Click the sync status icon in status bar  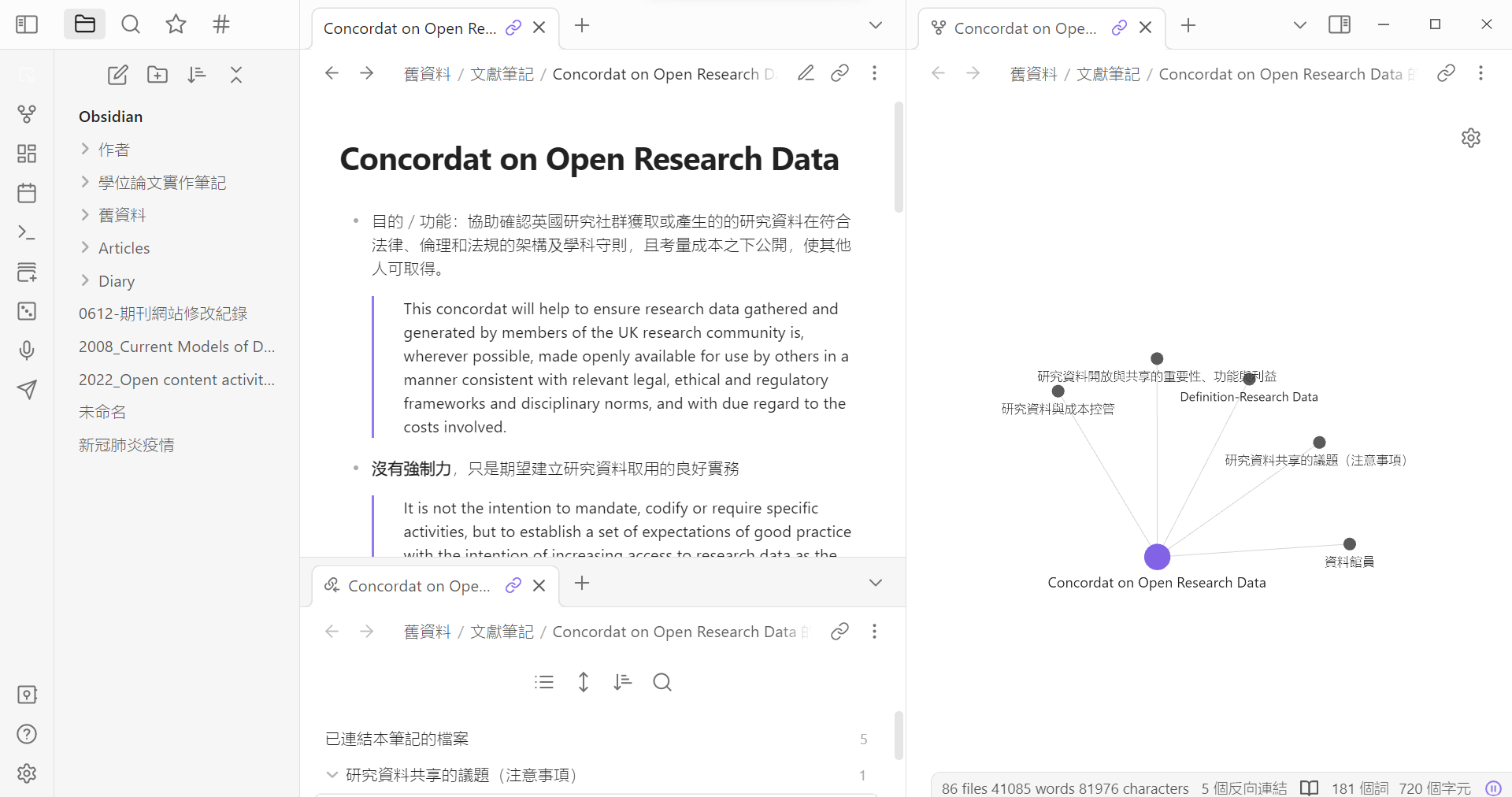1493,788
